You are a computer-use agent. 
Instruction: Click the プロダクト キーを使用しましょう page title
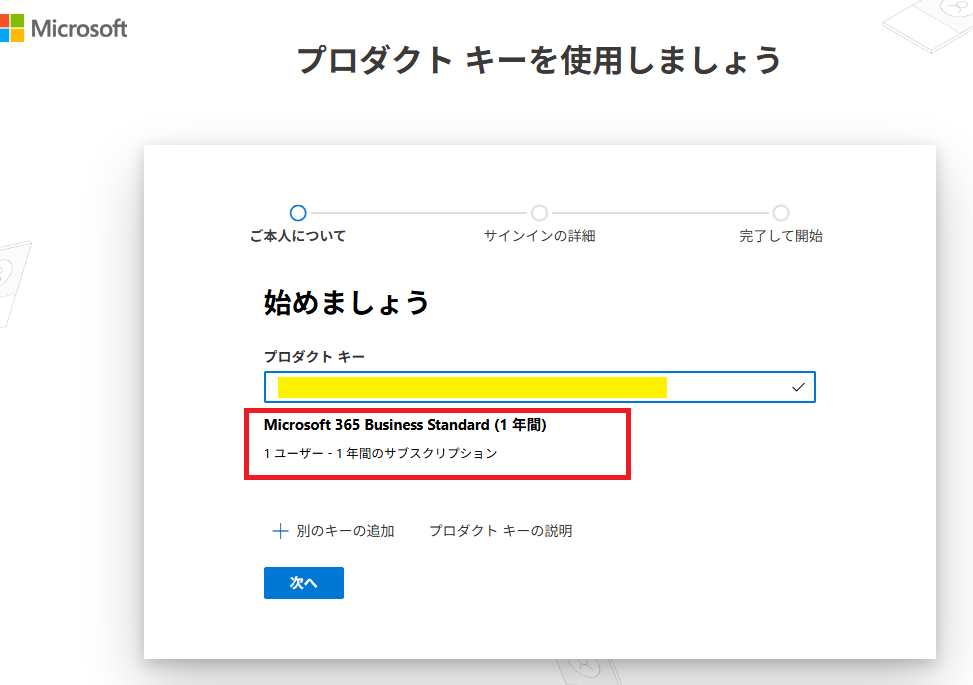(x=539, y=60)
